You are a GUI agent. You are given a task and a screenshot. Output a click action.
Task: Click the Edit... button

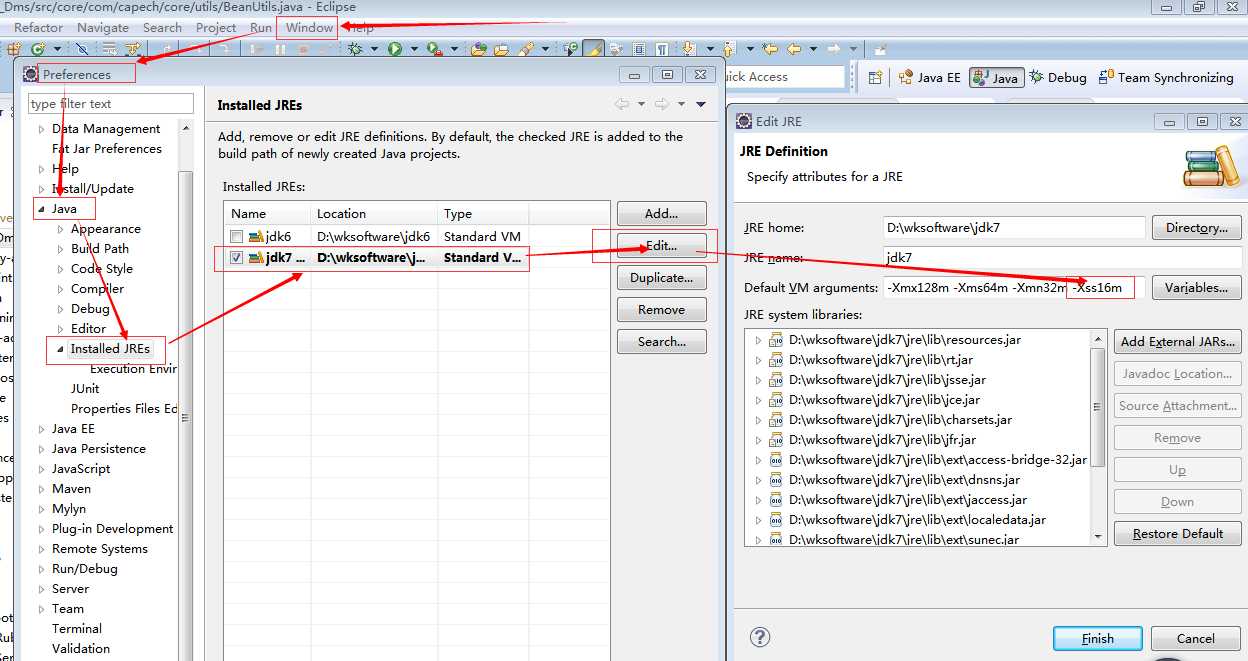coord(661,245)
